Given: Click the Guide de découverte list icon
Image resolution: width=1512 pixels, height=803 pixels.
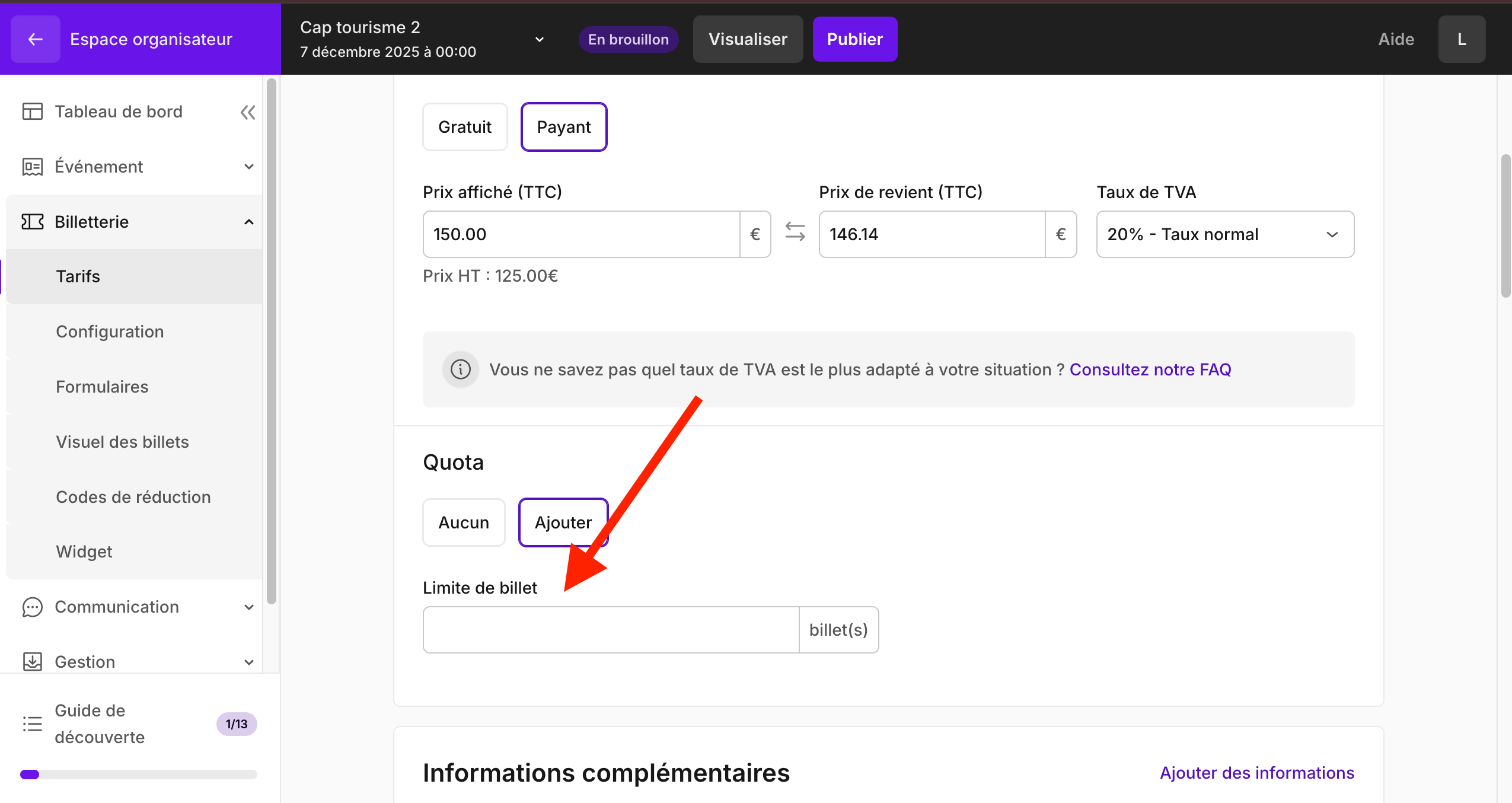Looking at the screenshot, I should [33, 724].
